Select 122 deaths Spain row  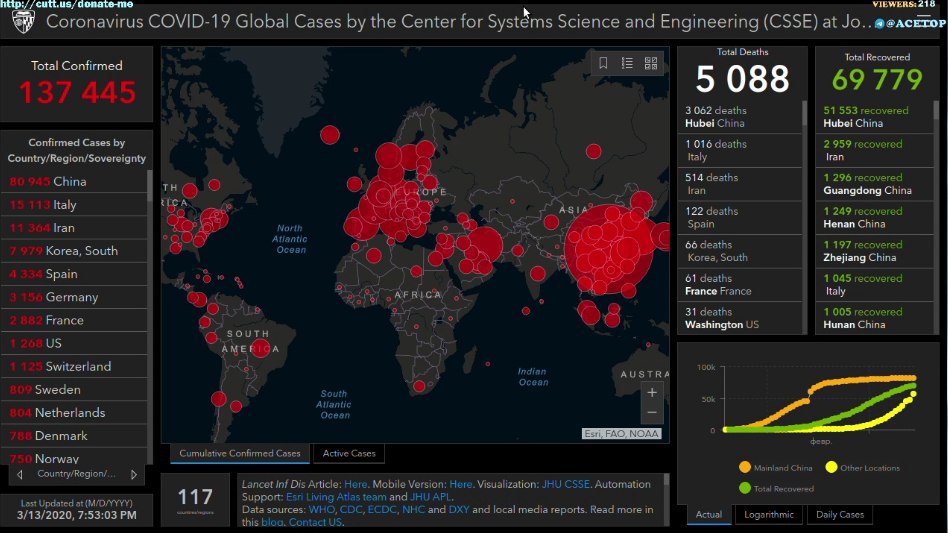(740, 218)
